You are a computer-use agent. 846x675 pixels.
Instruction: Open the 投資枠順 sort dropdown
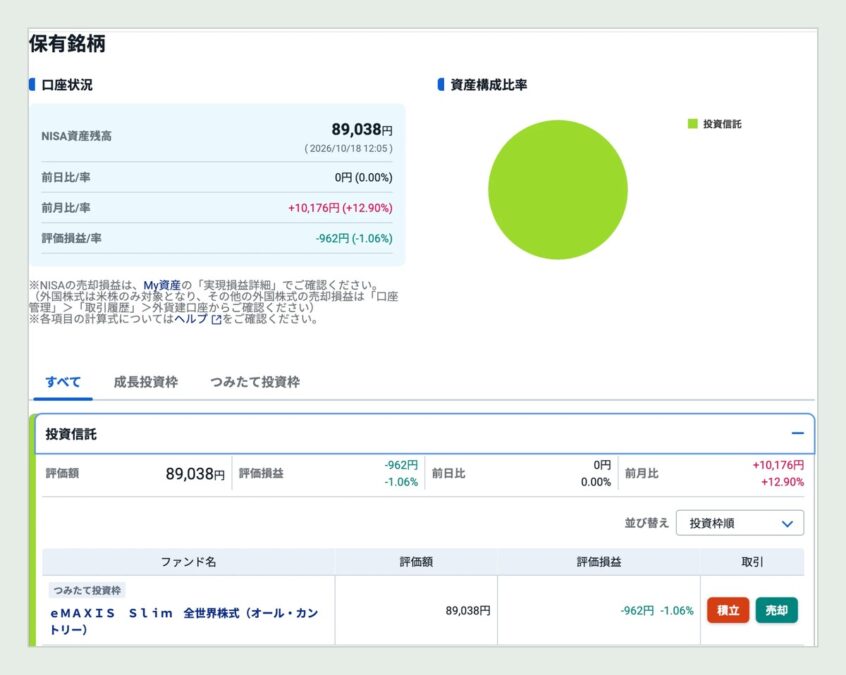740,523
